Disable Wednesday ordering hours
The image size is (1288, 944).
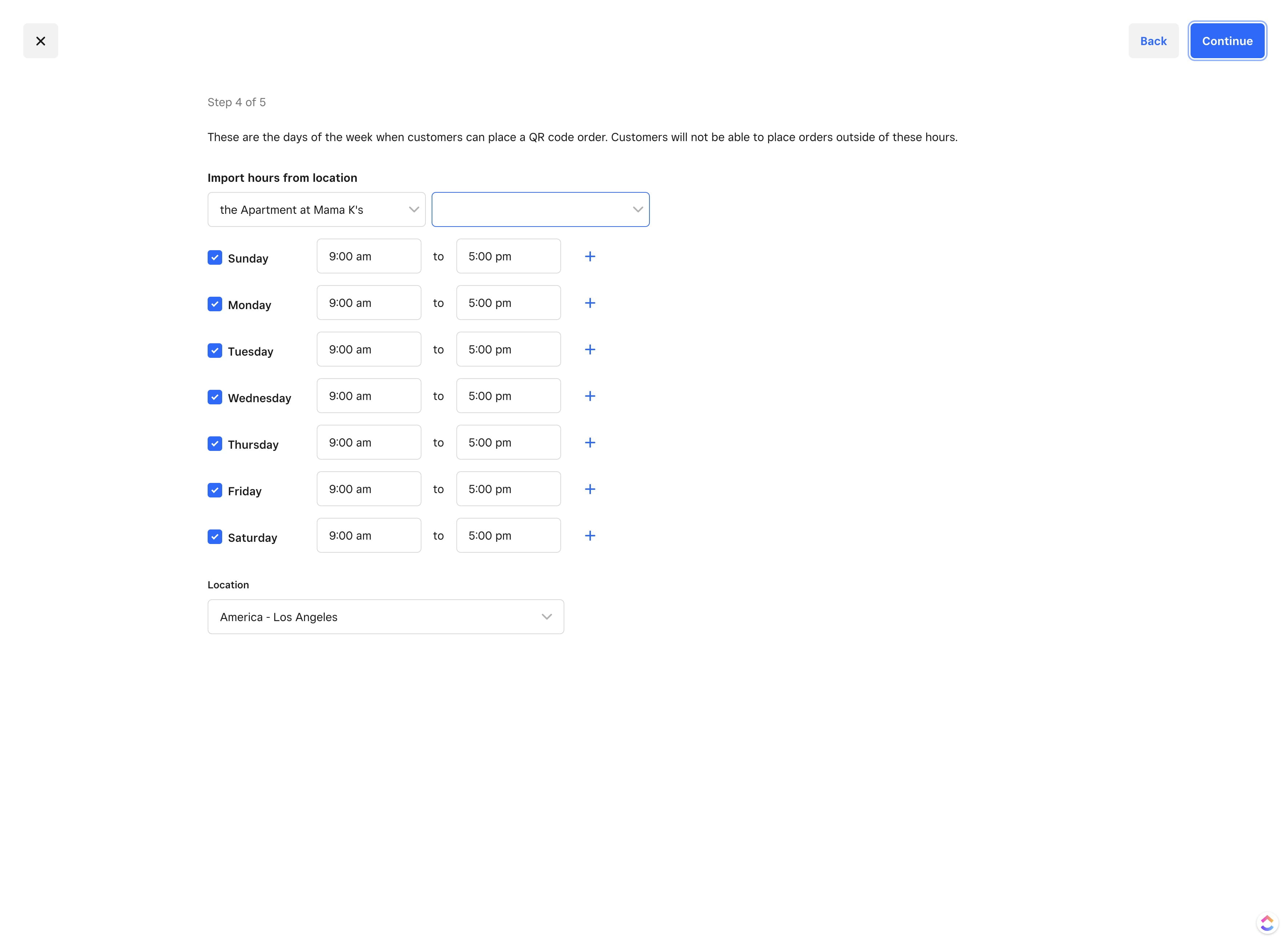(x=214, y=397)
